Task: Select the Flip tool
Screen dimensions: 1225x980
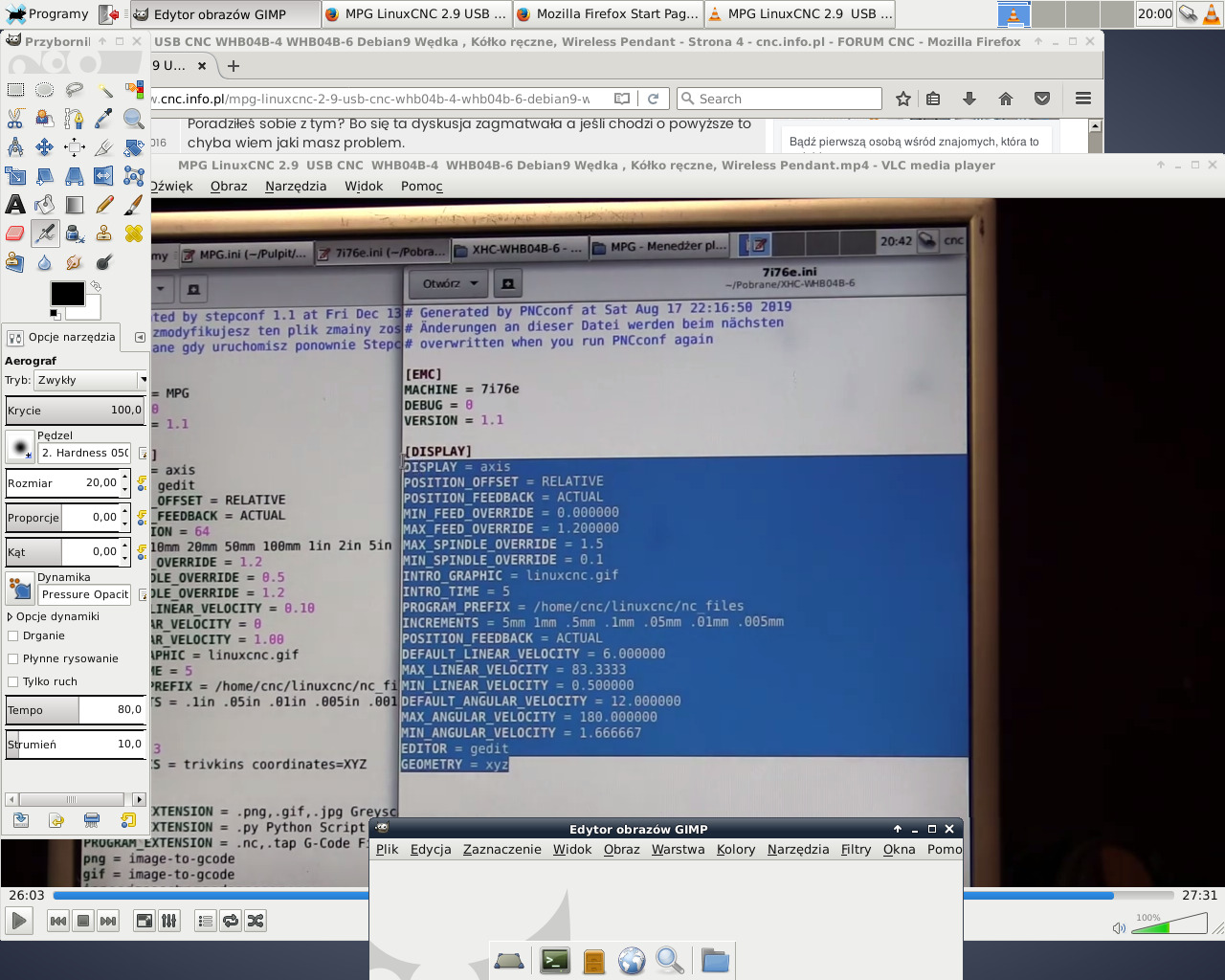Action: pos(104,176)
